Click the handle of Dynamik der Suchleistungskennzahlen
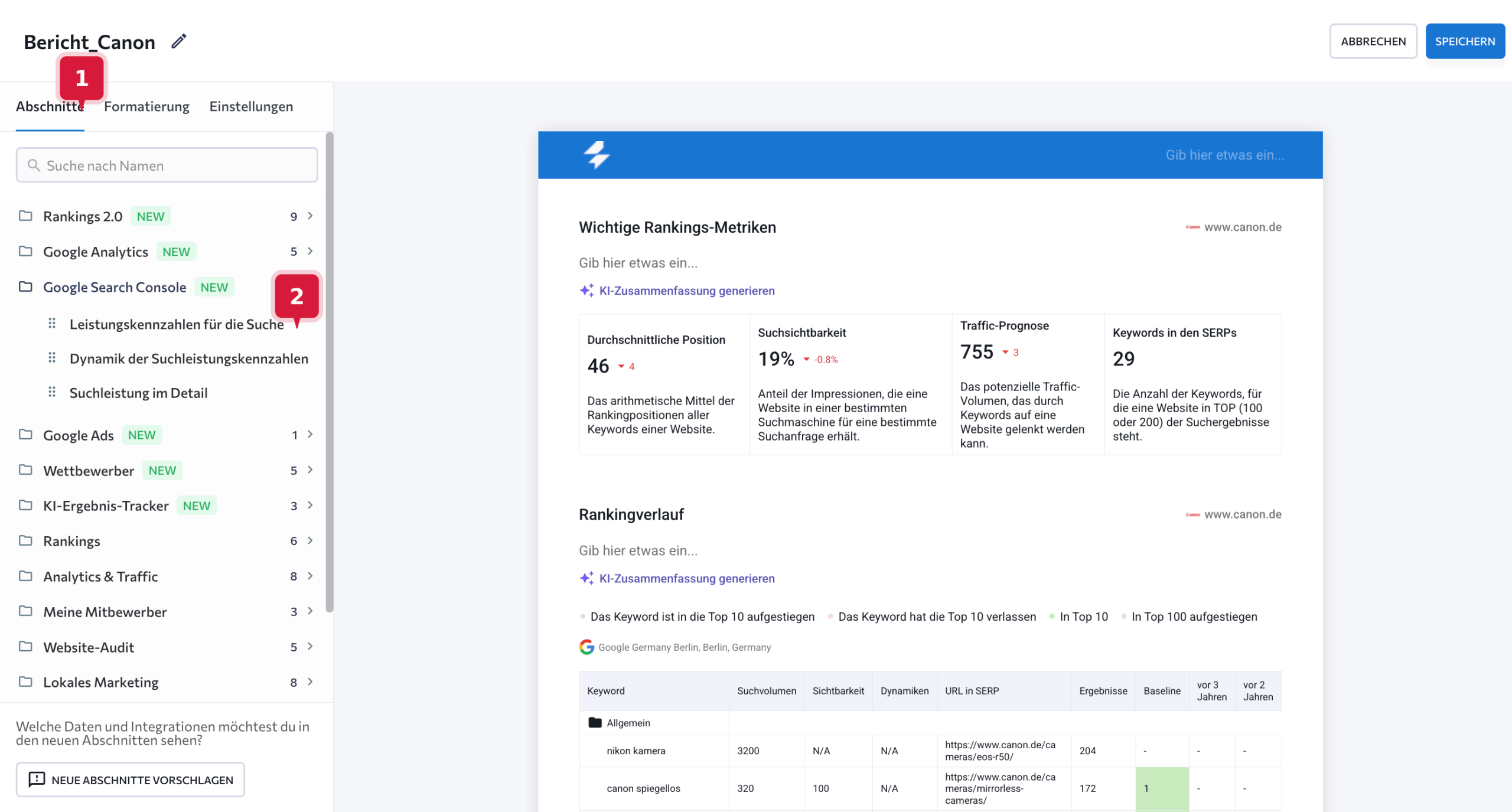 [x=52, y=358]
